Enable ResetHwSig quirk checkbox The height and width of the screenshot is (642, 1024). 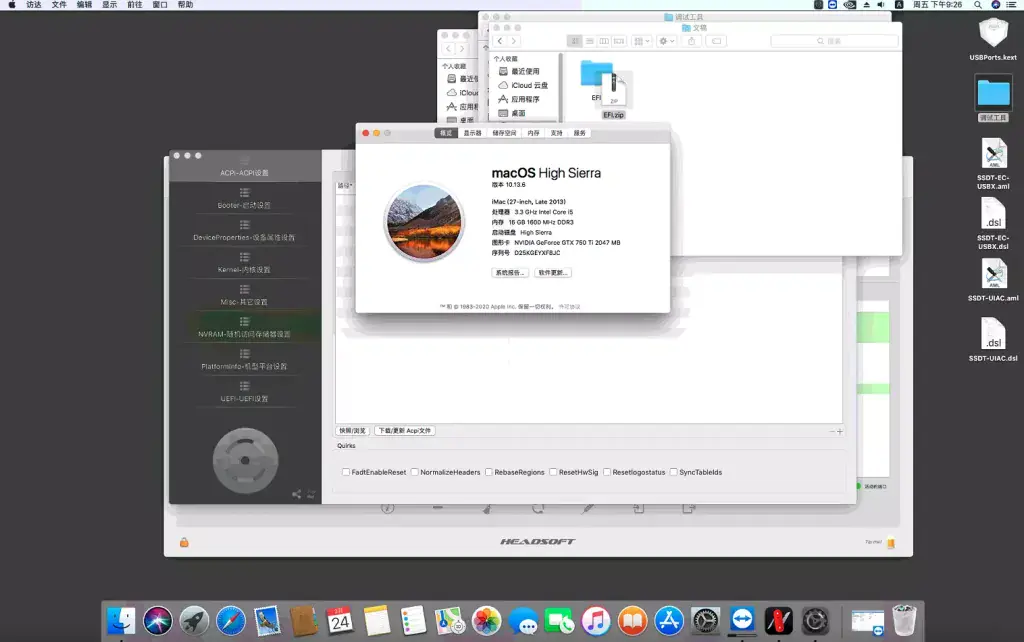(553, 472)
